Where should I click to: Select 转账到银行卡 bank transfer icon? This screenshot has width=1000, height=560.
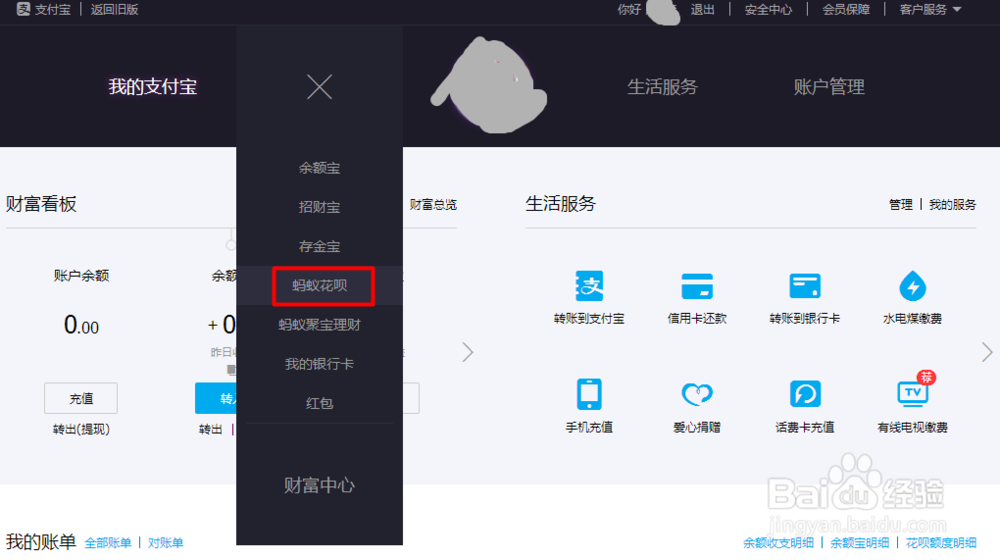[804, 286]
